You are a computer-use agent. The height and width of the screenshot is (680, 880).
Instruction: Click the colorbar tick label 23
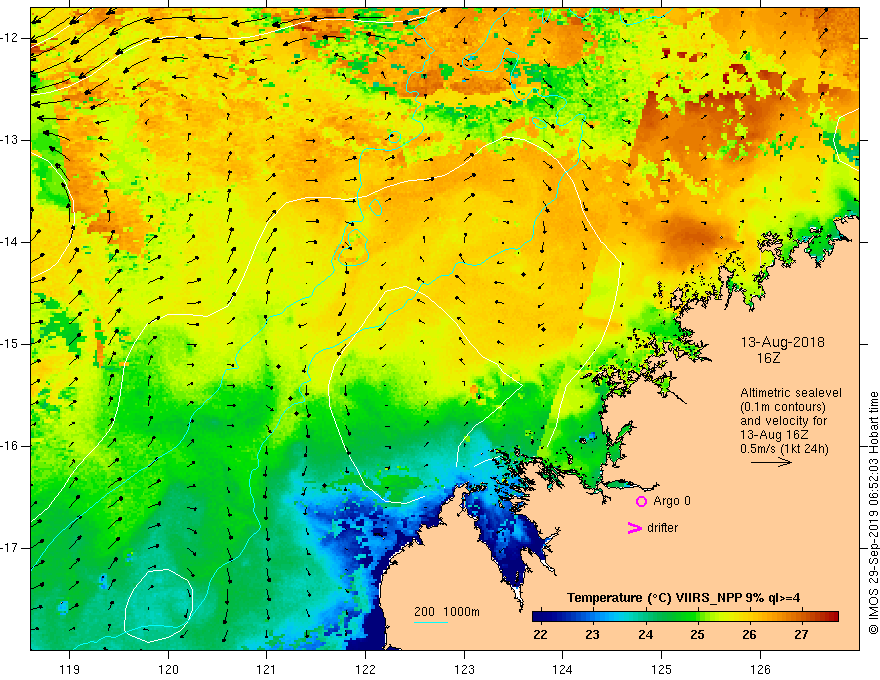coord(593,635)
